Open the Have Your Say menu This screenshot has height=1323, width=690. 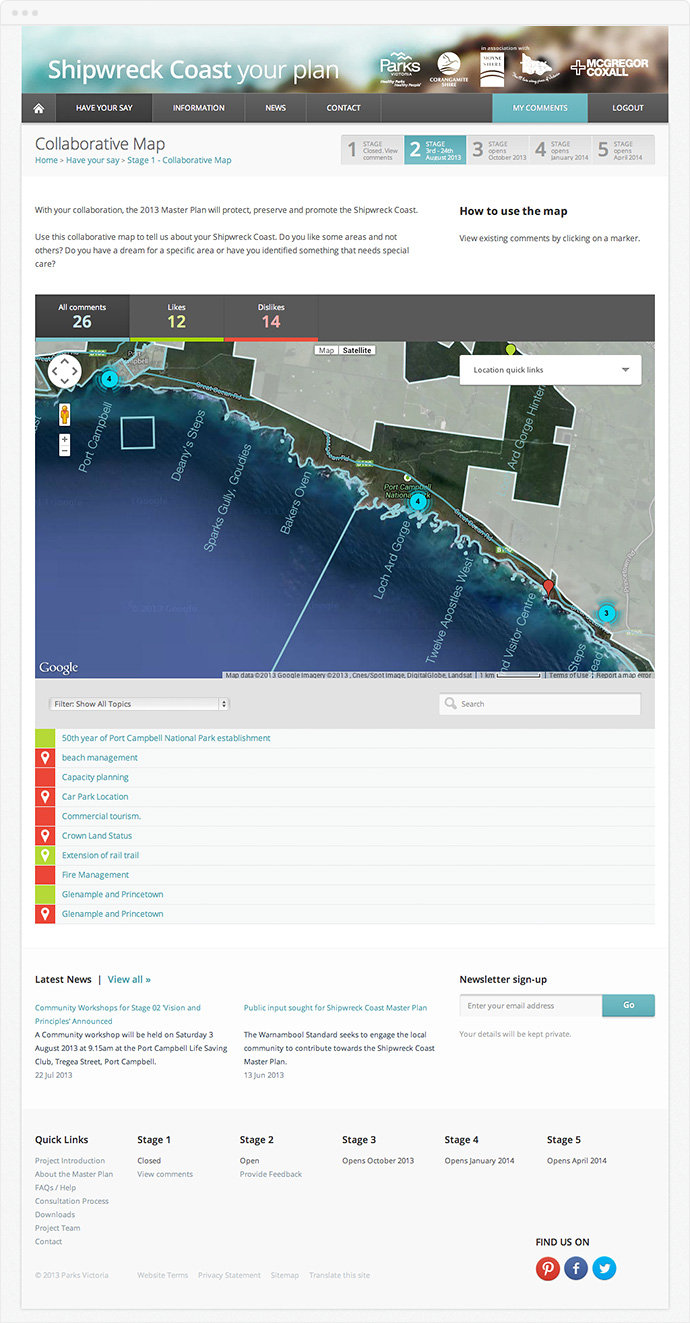104,108
